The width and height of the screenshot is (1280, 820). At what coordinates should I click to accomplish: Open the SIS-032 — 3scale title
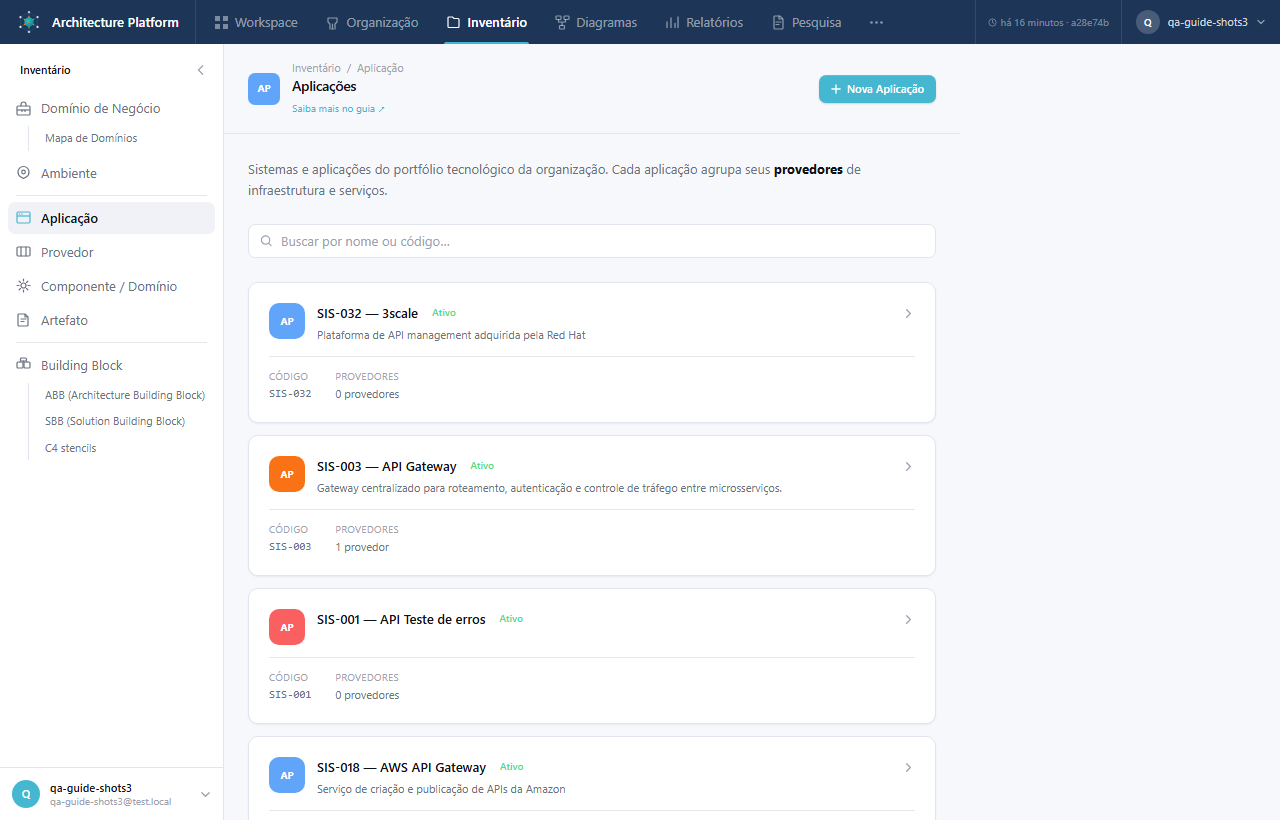pyautogui.click(x=367, y=313)
